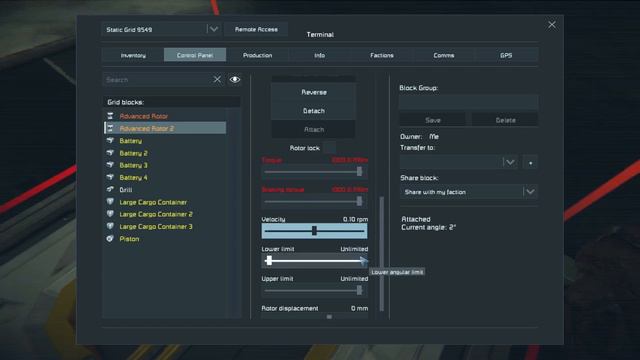
Task: Click the Attach button
Action: (x=313, y=129)
